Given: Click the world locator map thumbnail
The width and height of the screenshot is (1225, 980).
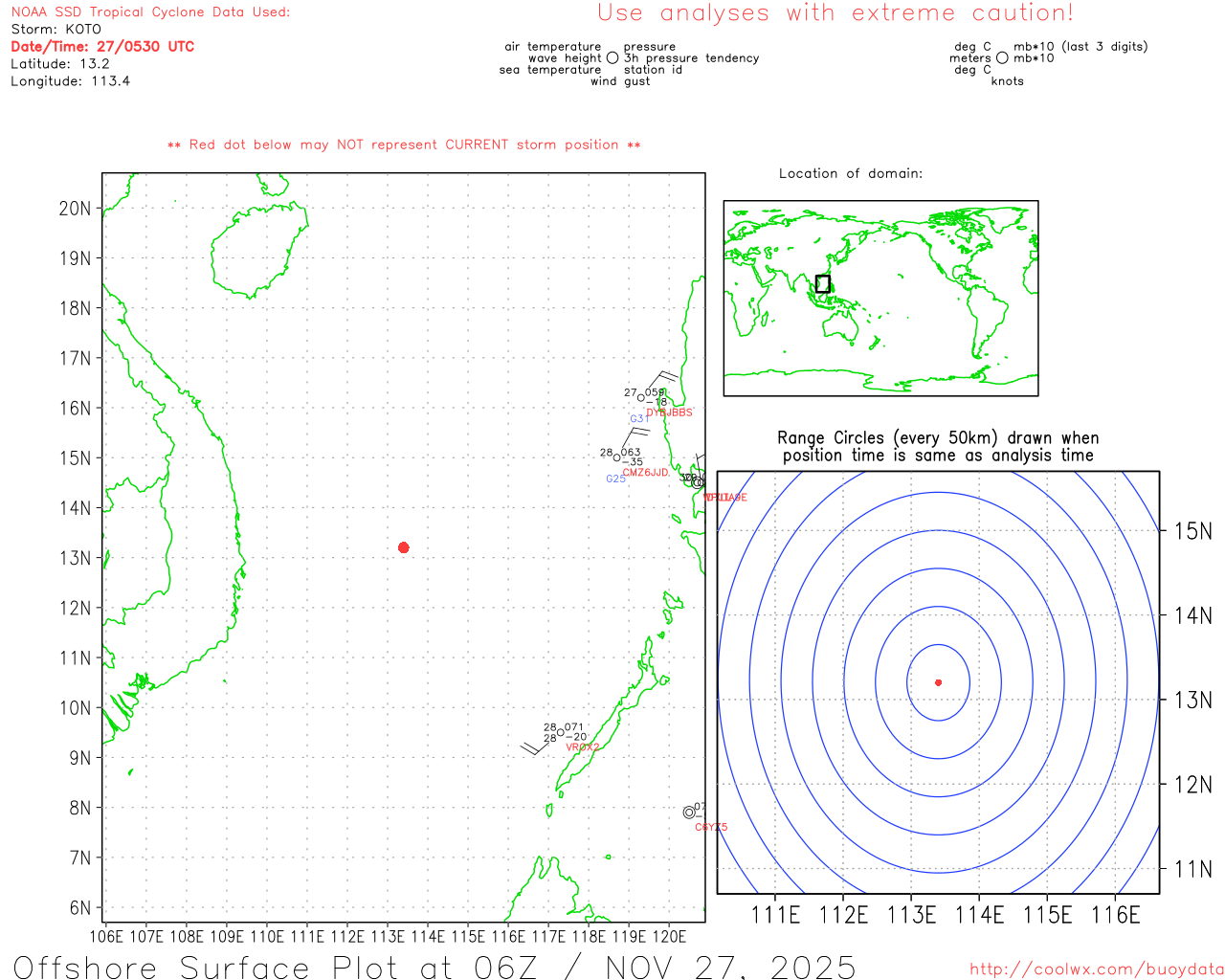Looking at the screenshot, I should (880, 299).
